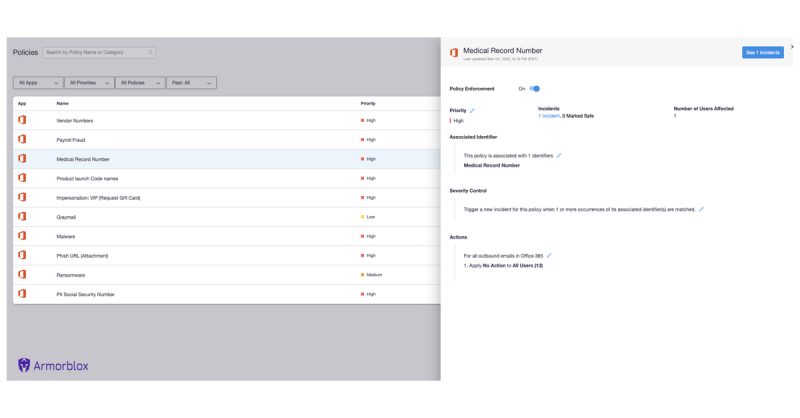The height and width of the screenshot is (418, 800).
Task: Click the Office icon in the detail panel header
Action: click(454, 52)
